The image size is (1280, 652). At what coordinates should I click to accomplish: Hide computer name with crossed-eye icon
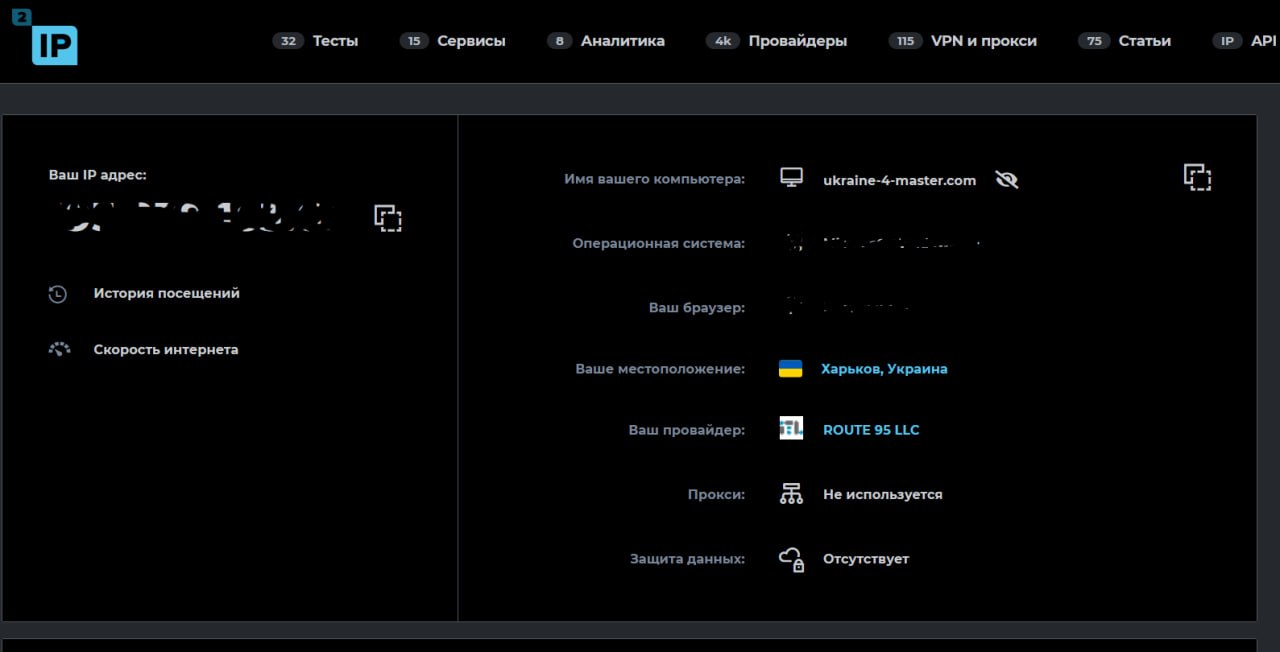point(1007,180)
